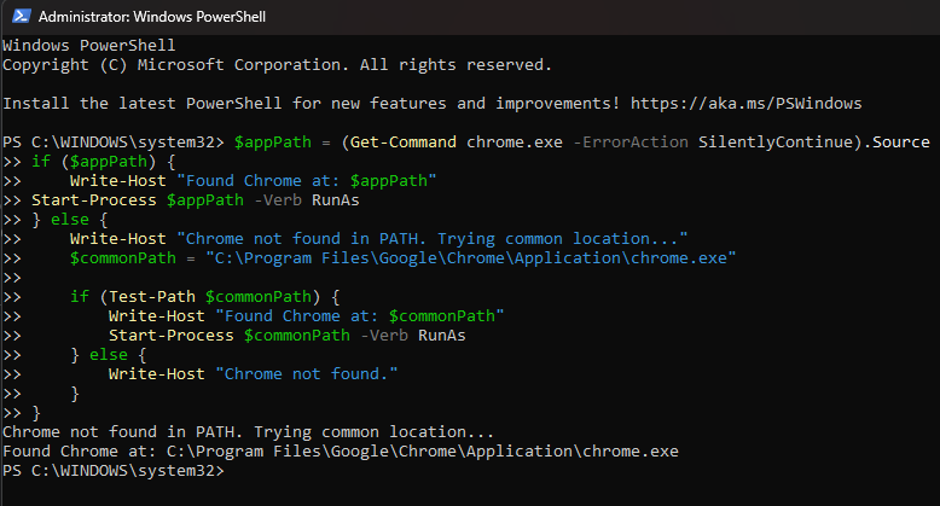Click the "Found Chrome at: $appPath" string
The image size is (940, 506).
(306, 180)
